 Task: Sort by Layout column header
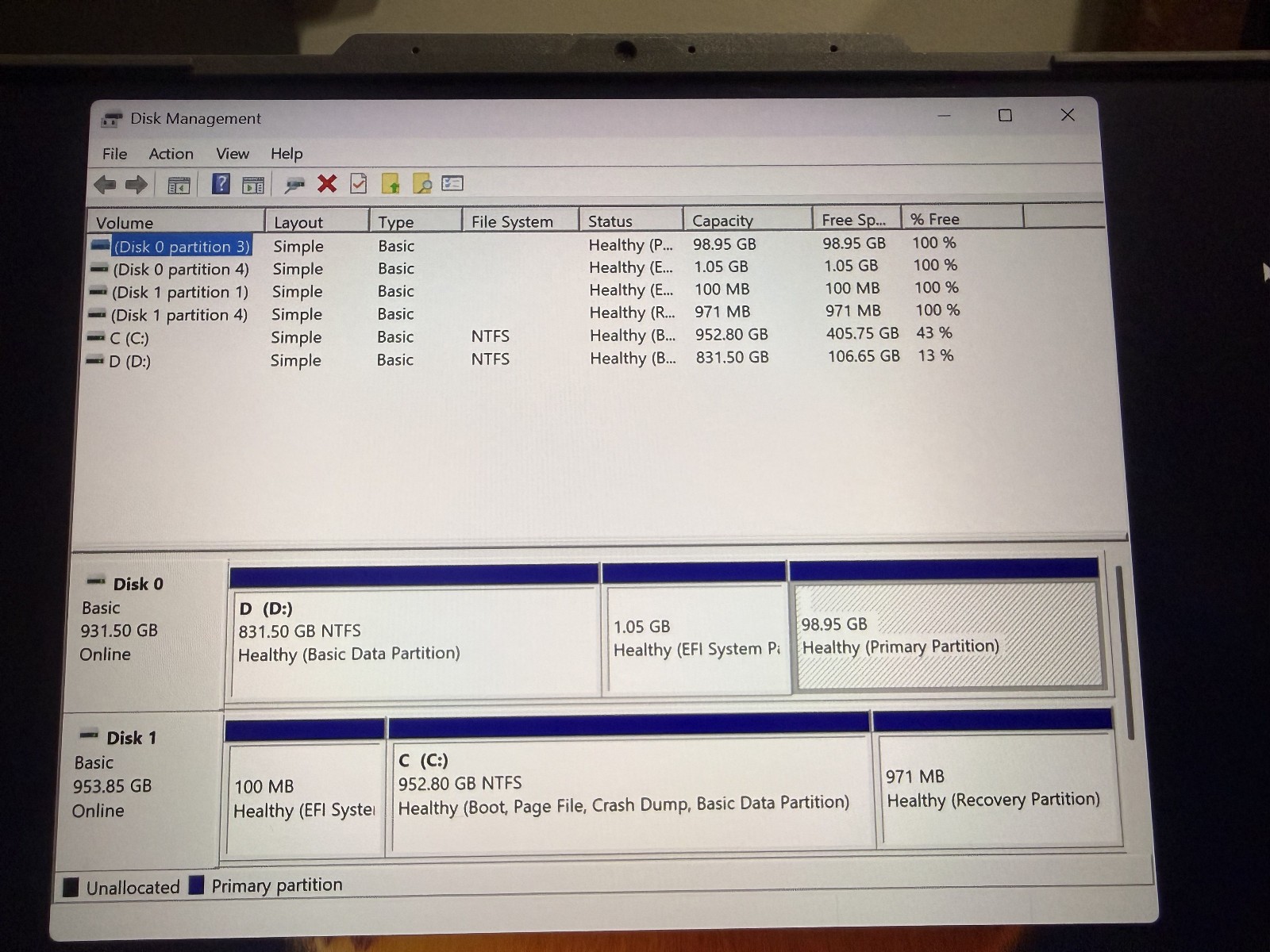(317, 222)
